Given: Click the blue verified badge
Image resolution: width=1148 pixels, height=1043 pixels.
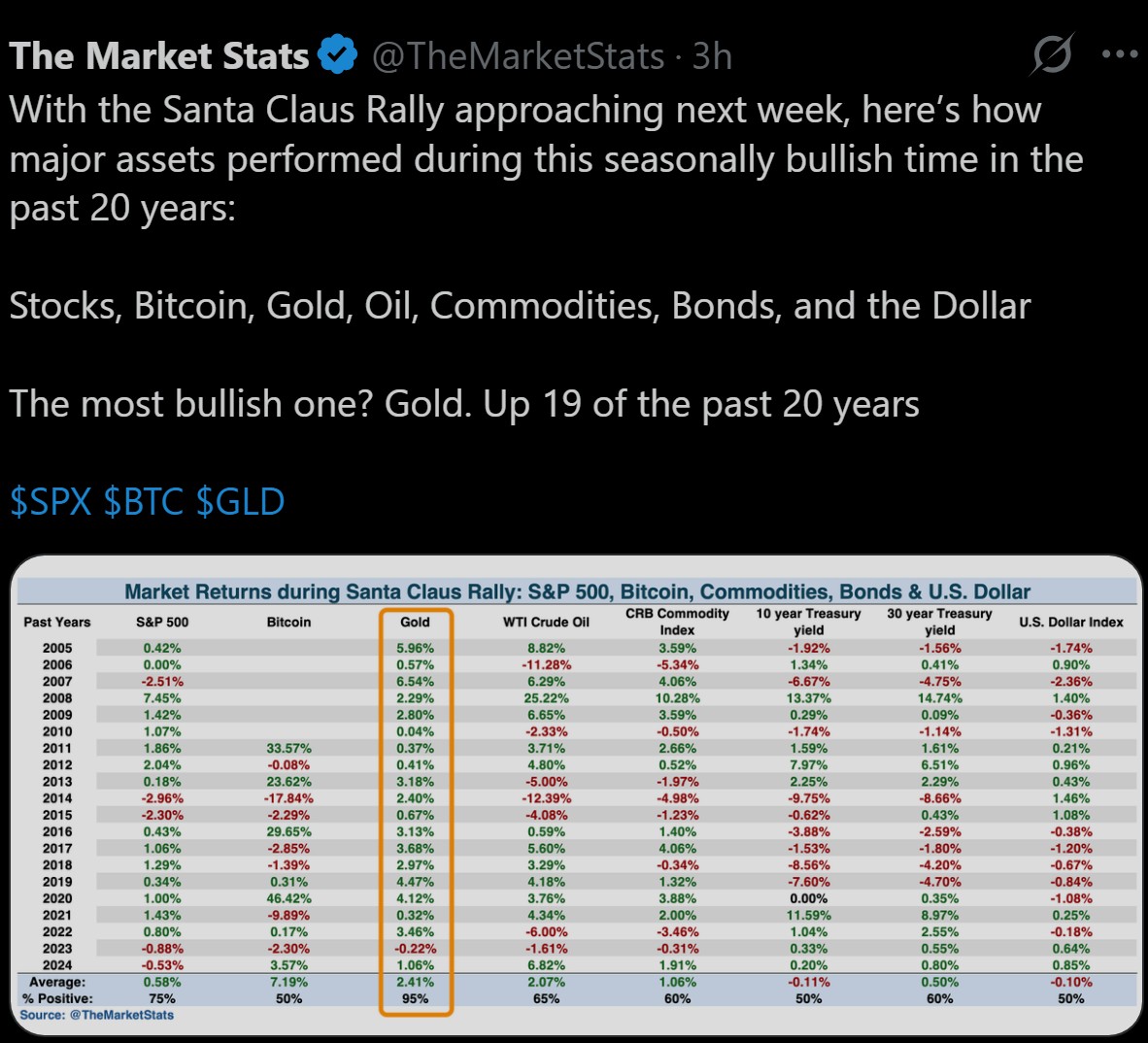Looking at the screenshot, I should point(338,54).
